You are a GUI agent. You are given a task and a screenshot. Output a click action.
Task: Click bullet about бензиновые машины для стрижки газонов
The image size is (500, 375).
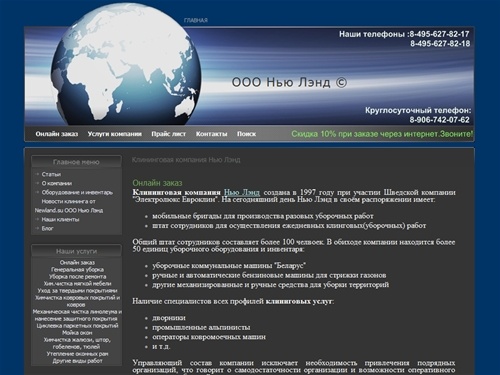tap(269, 275)
